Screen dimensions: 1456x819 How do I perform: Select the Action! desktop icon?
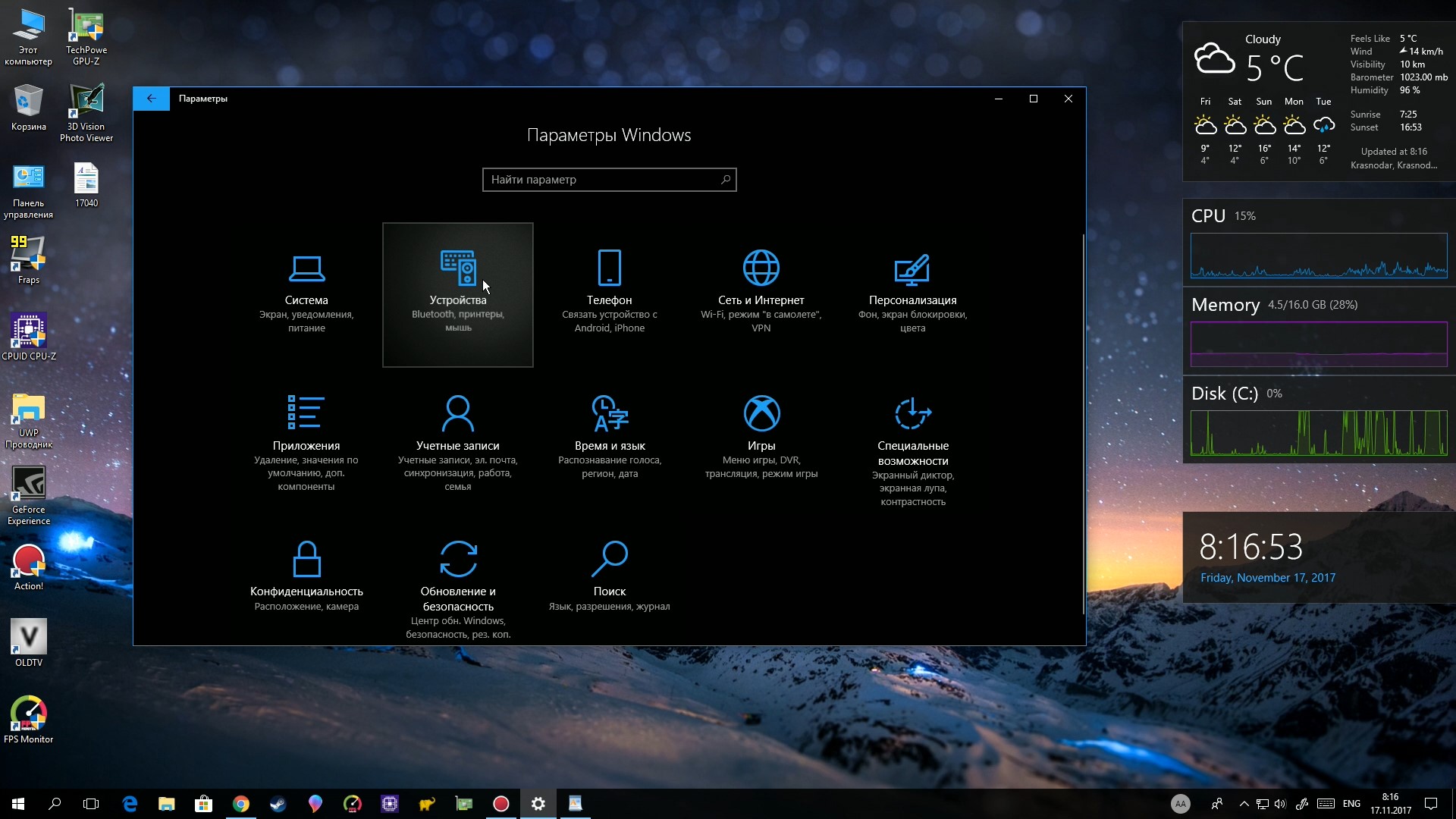click(28, 567)
